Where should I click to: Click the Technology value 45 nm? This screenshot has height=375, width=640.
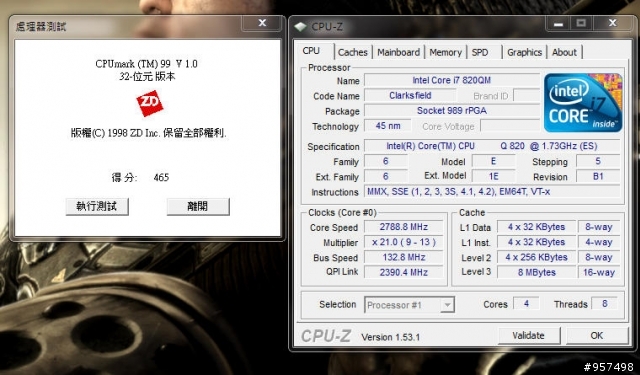coord(388,126)
